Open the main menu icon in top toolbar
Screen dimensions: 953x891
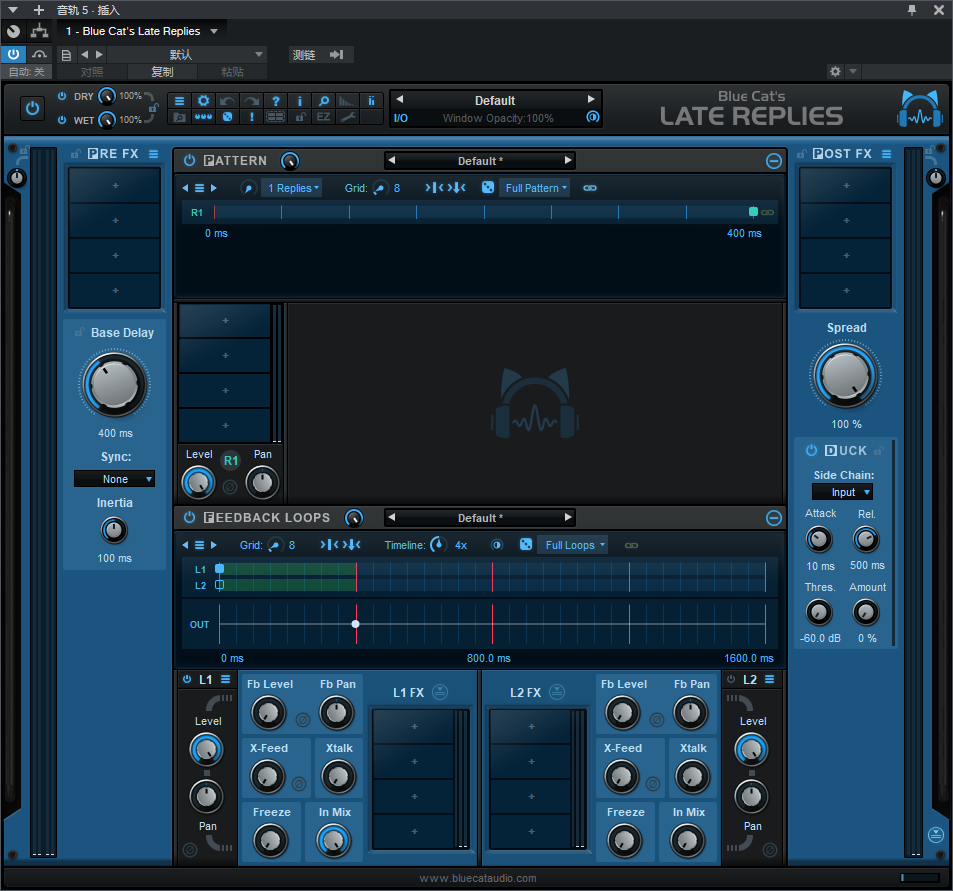tap(179, 101)
